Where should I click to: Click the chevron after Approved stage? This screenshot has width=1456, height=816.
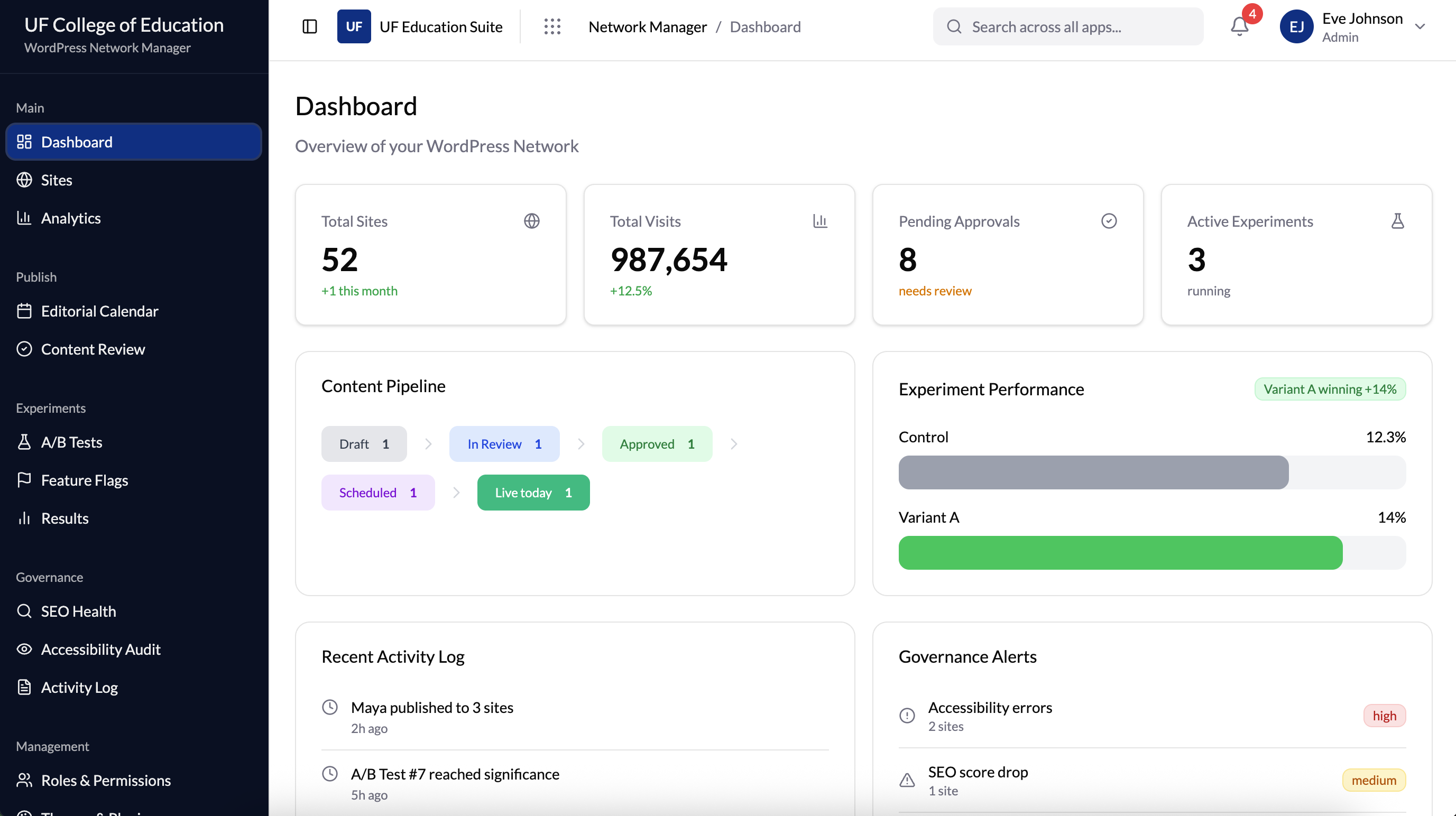point(734,444)
